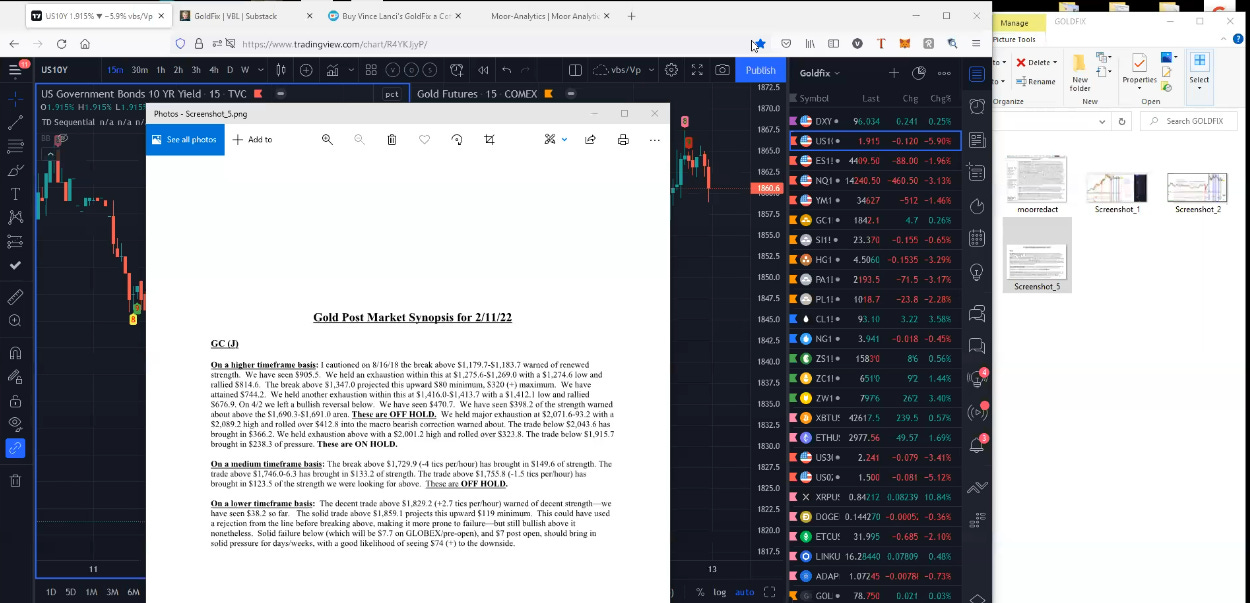Viewport: 1250px width, 603px height.
Task: Open Manage tab in File Explorer
Action: 1014,22
